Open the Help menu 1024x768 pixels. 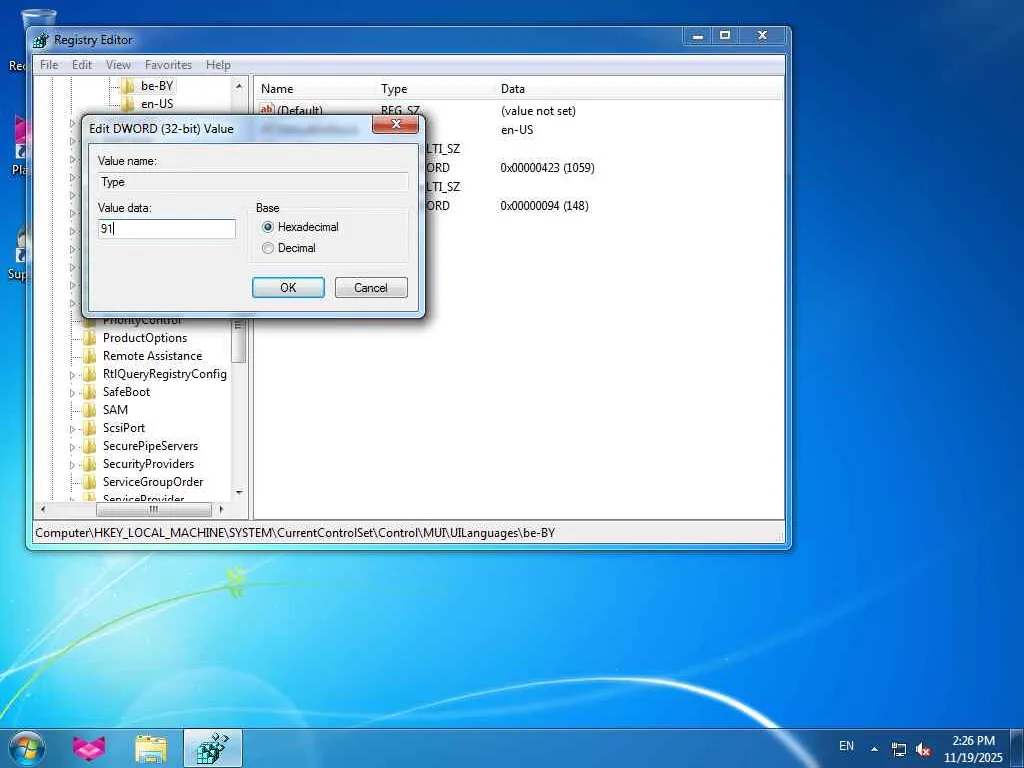pyautogui.click(x=218, y=65)
